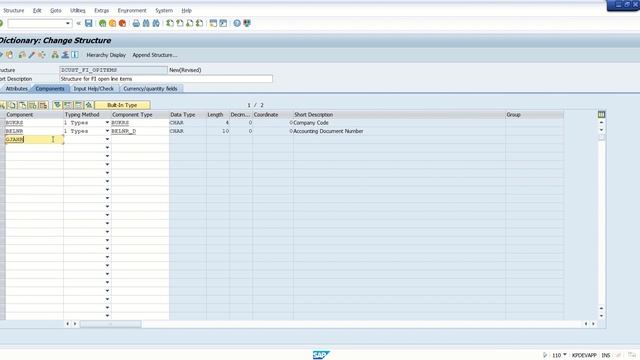This screenshot has width=640, height=360.
Task: Click the Short Description input field
Action: 166,79
